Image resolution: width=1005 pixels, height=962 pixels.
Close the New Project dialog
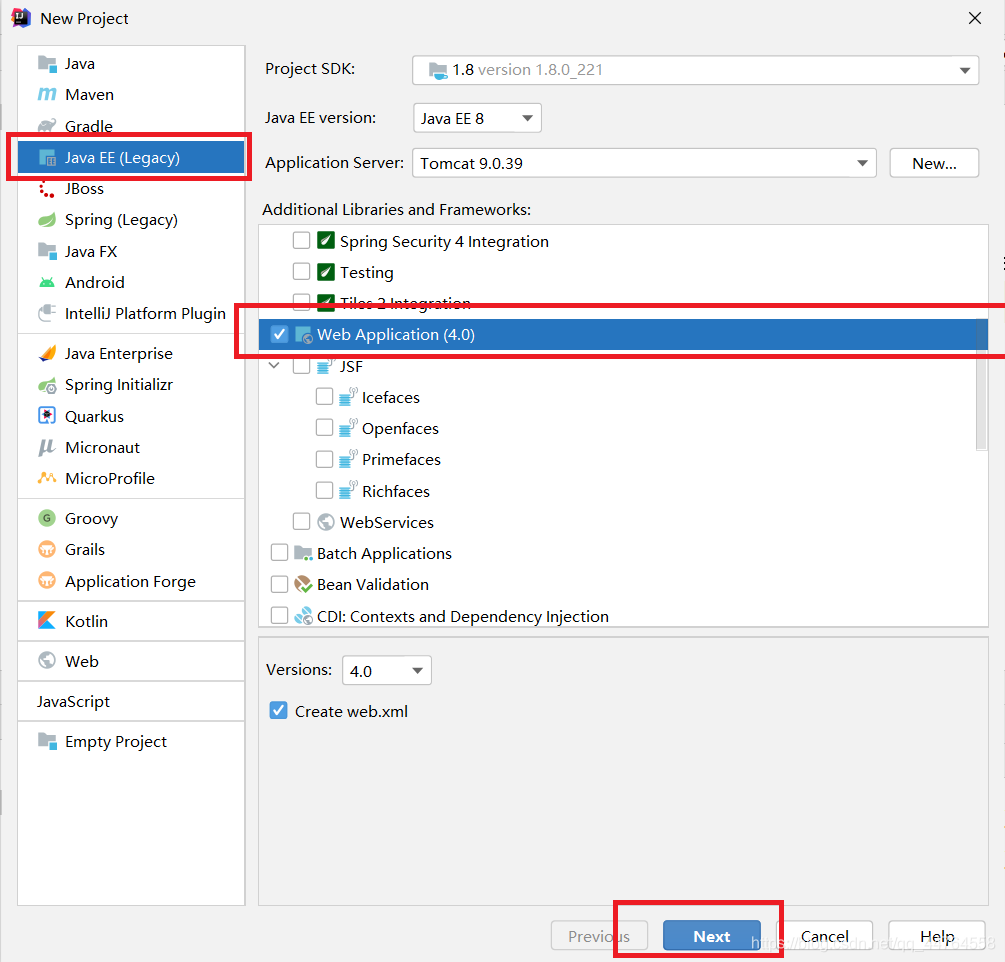point(974,18)
